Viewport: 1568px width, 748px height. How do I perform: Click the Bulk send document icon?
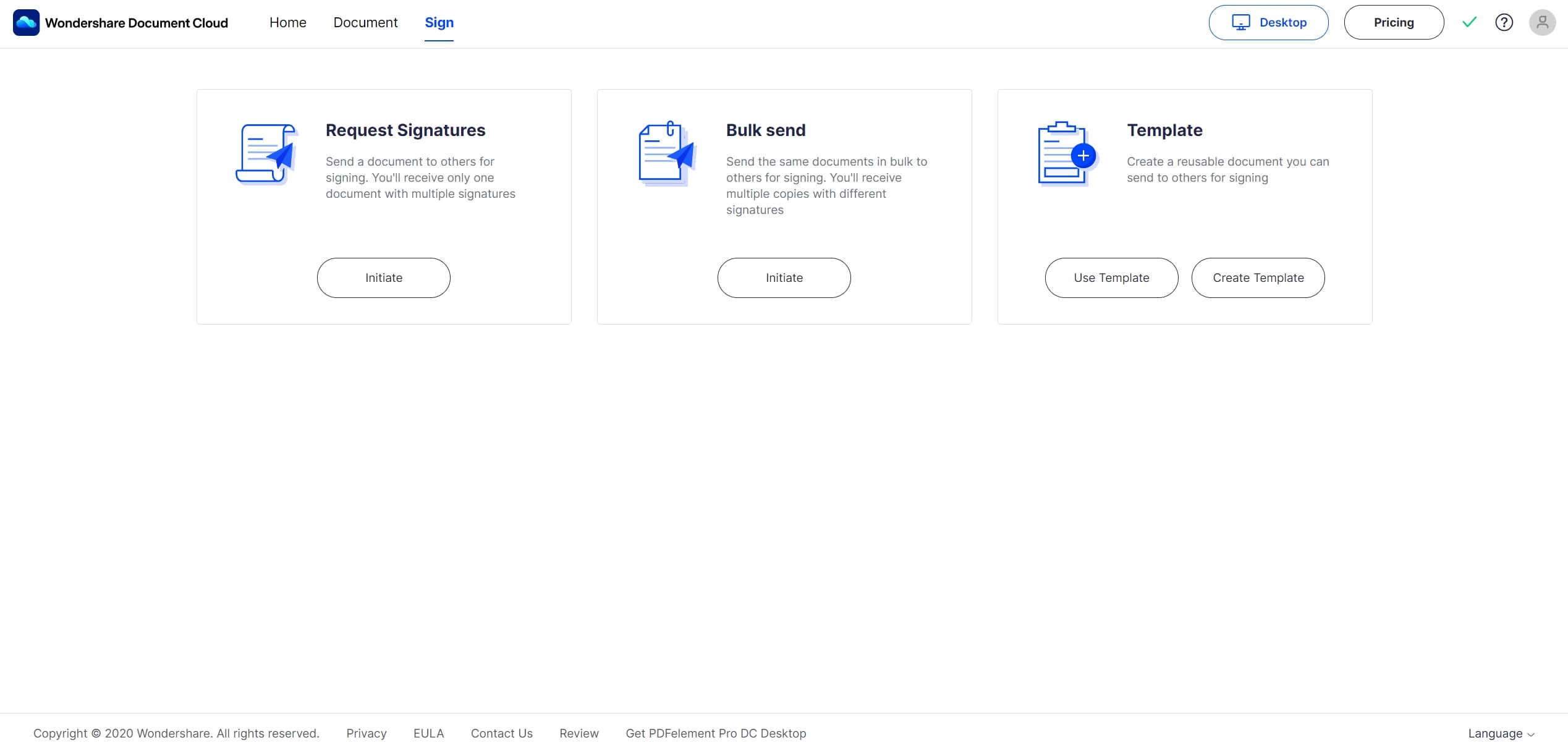point(667,154)
